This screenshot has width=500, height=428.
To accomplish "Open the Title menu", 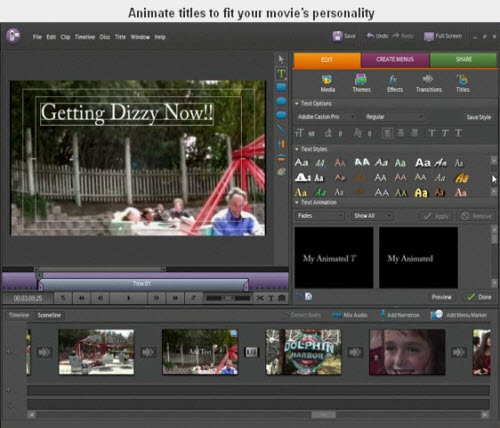I will [x=120, y=37].
